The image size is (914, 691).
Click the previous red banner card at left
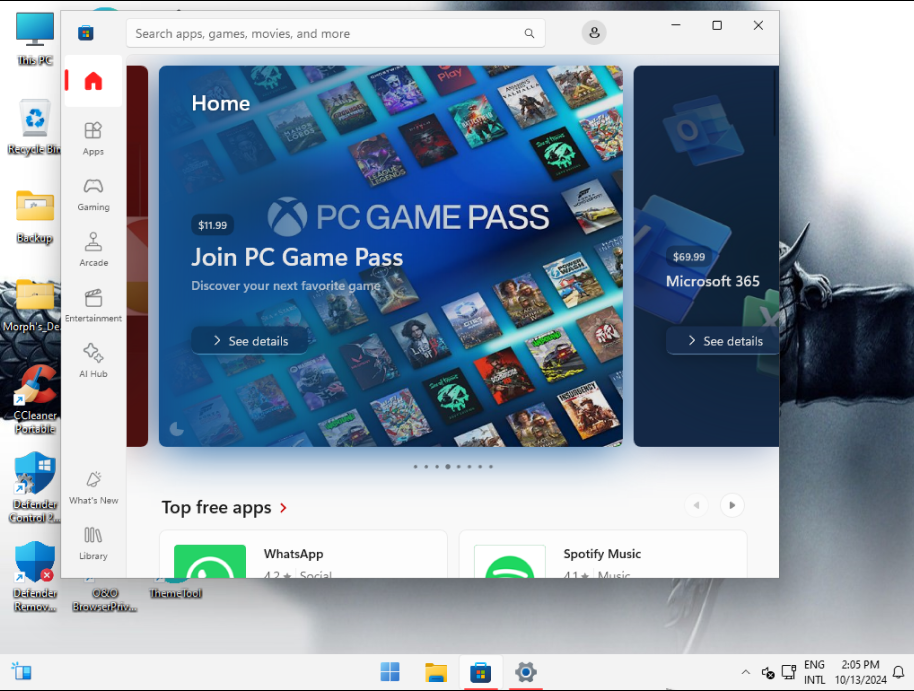click(137, 256)
